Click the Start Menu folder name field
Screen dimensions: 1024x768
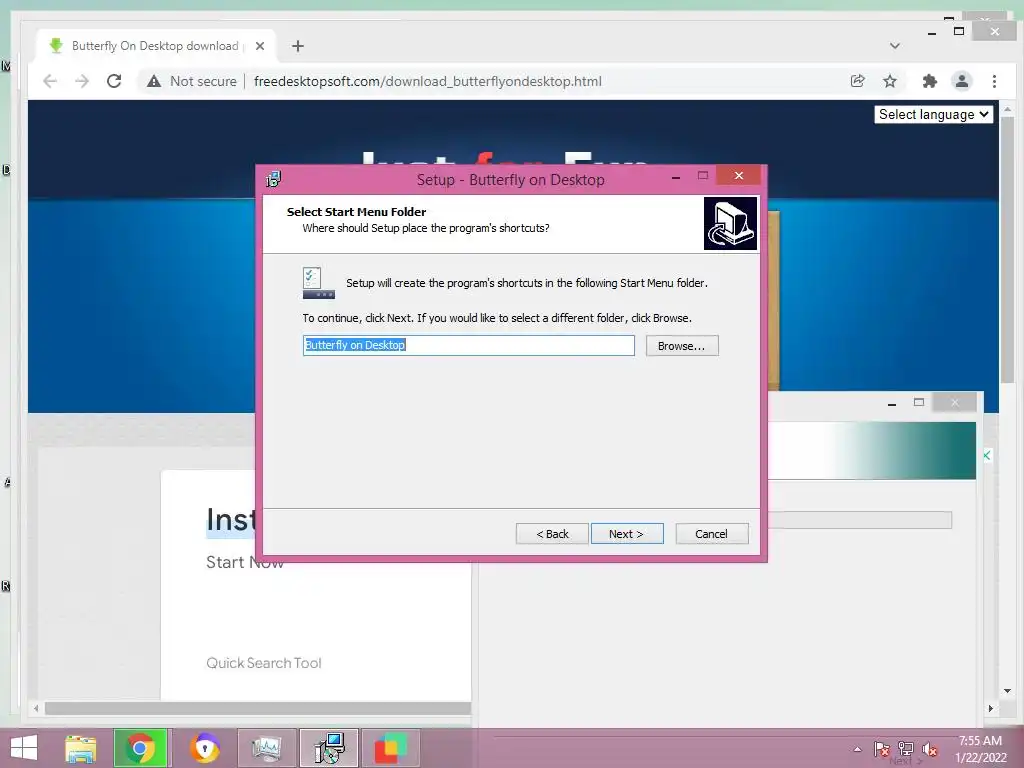[468, 345]
